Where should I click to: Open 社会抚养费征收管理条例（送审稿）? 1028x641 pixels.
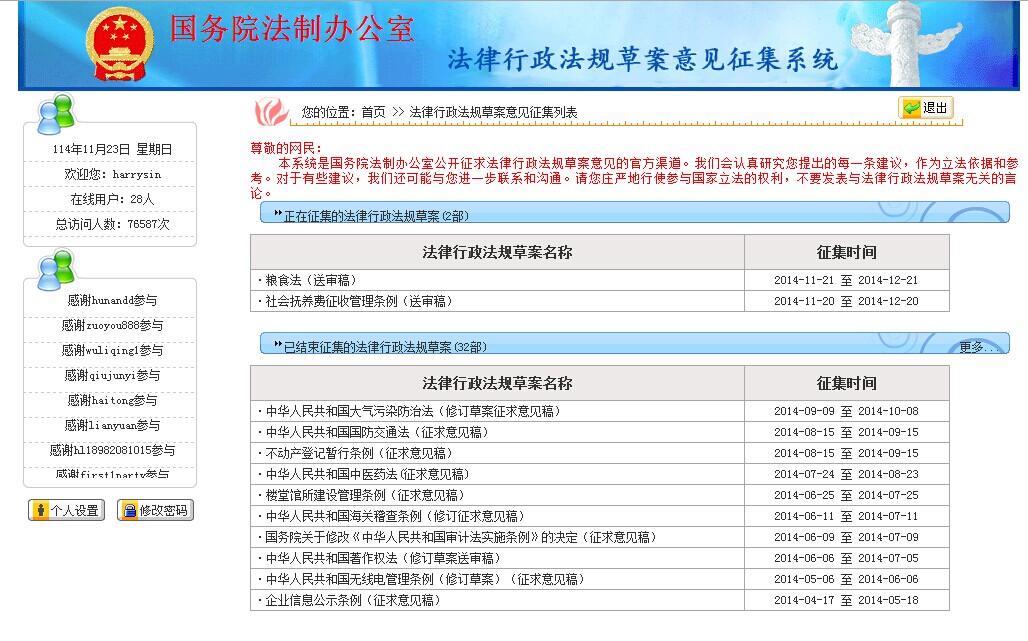pos(359,301)
